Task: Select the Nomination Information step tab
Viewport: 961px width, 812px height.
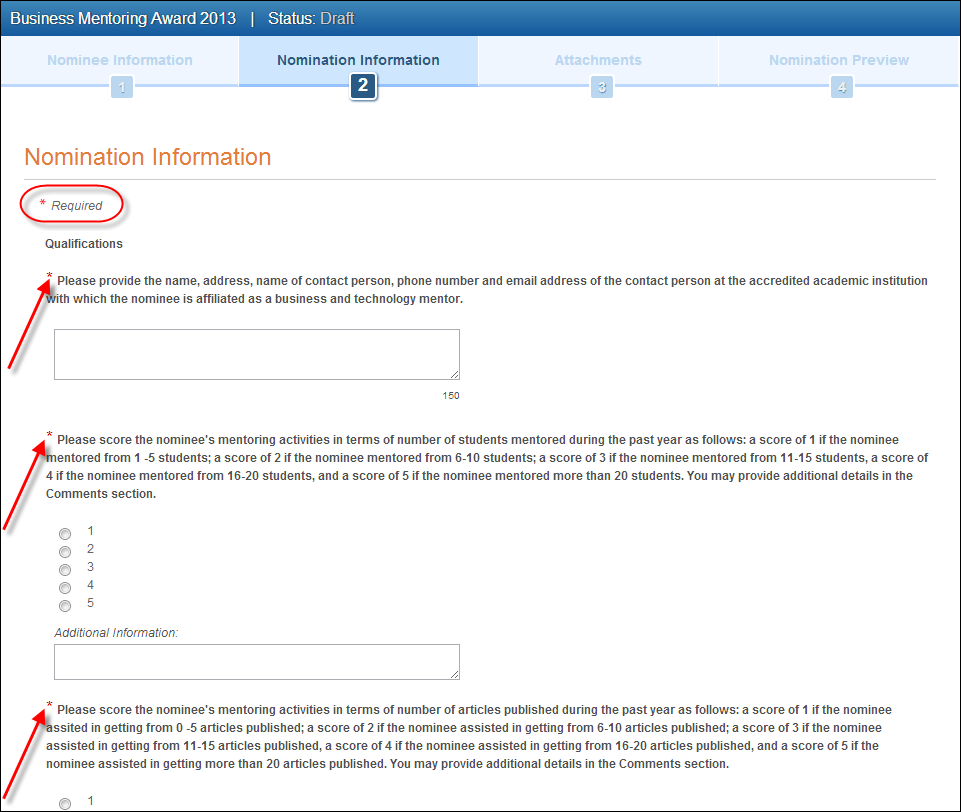Action: (358, 60)
